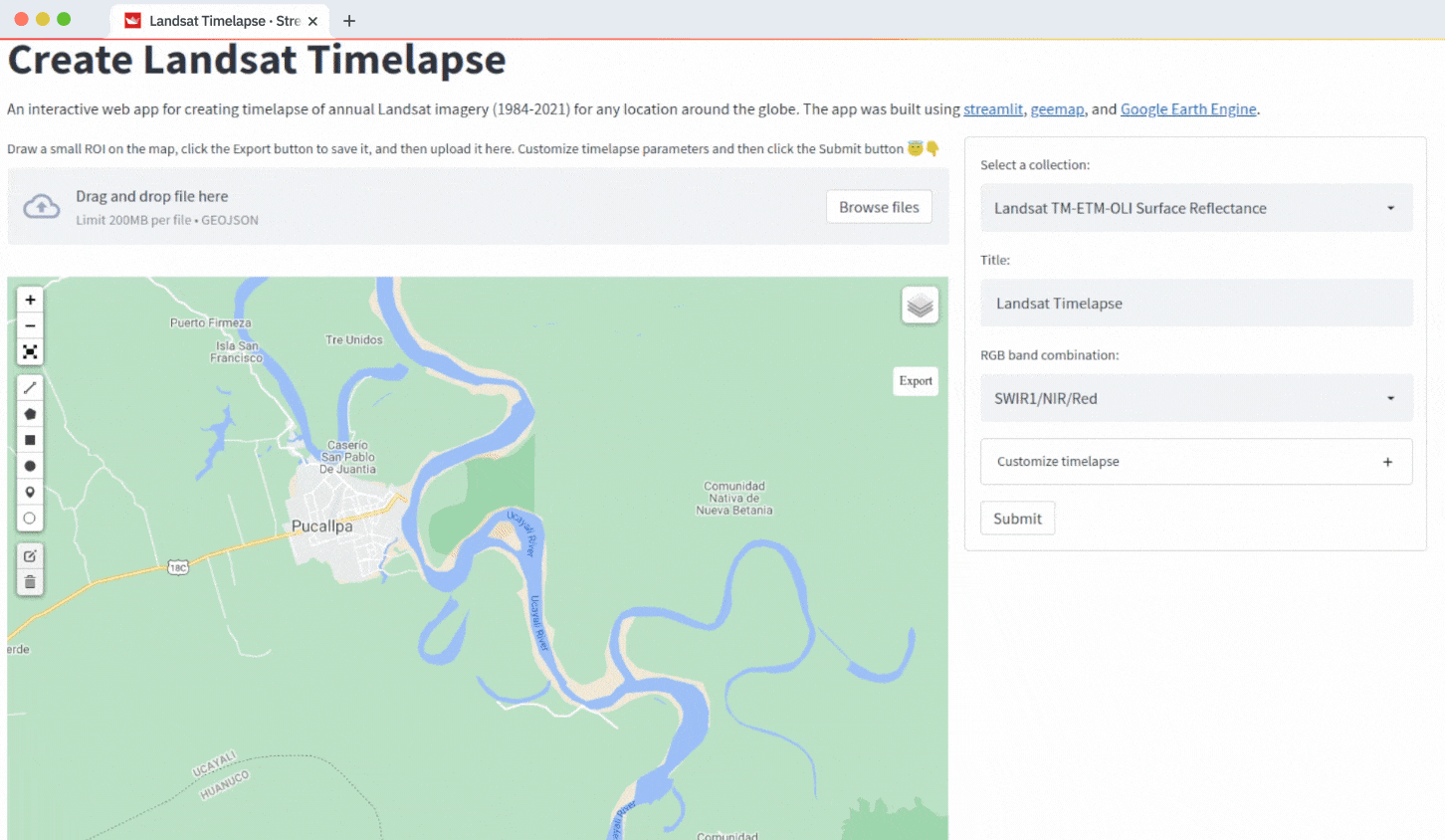Zoom out on the map

pyautogui.click(x=30, y=325)
